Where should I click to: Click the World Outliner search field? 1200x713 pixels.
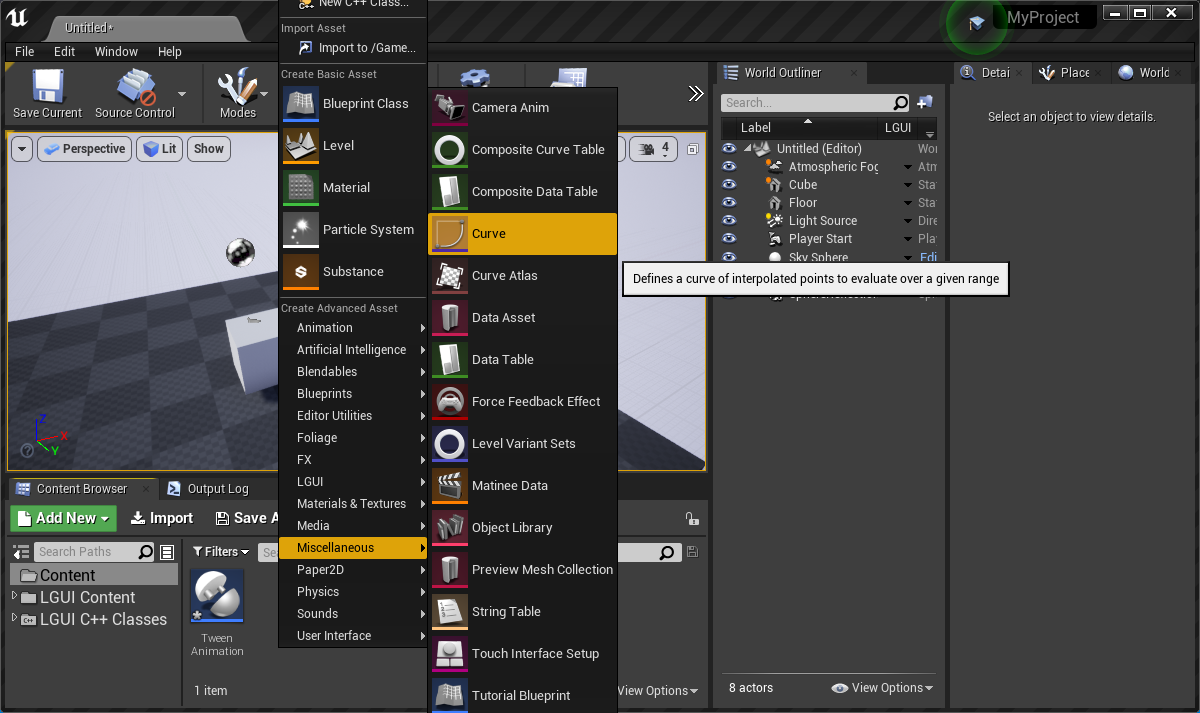[x=806, y=103]
